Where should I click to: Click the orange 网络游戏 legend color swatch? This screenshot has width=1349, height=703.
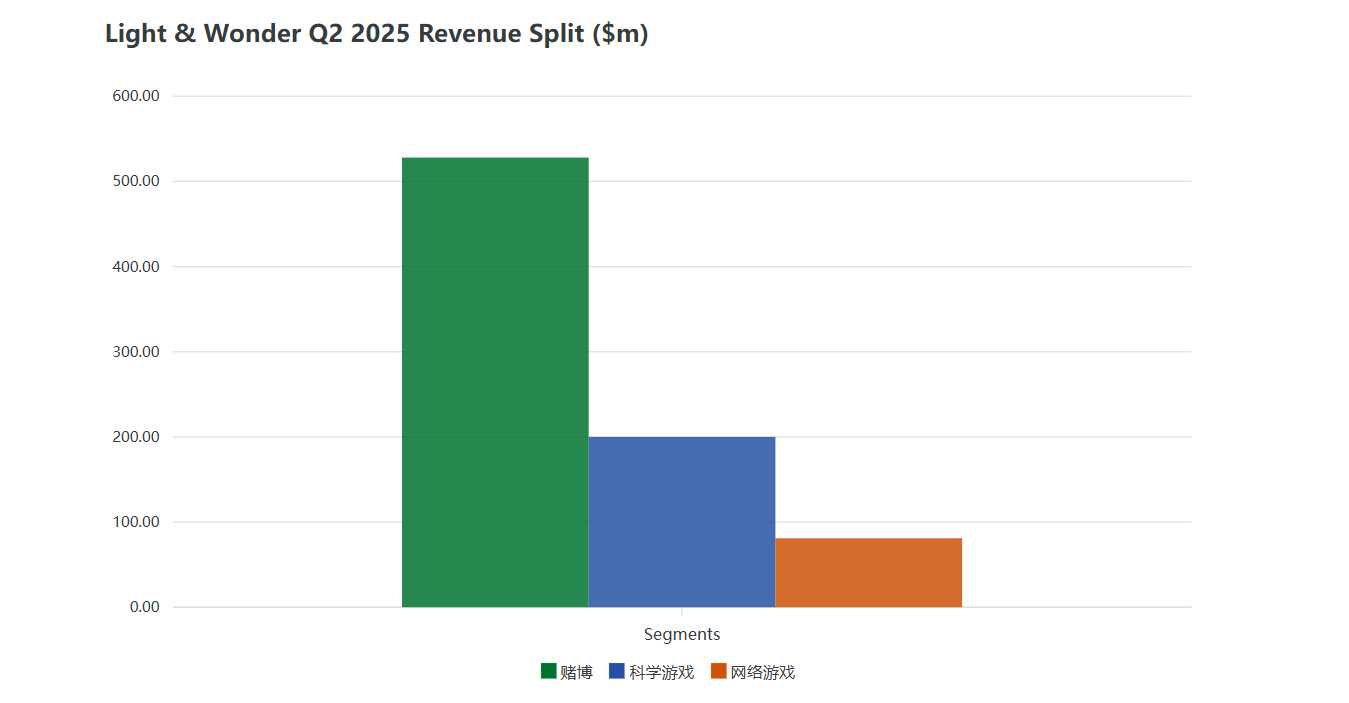pos(718,671)
